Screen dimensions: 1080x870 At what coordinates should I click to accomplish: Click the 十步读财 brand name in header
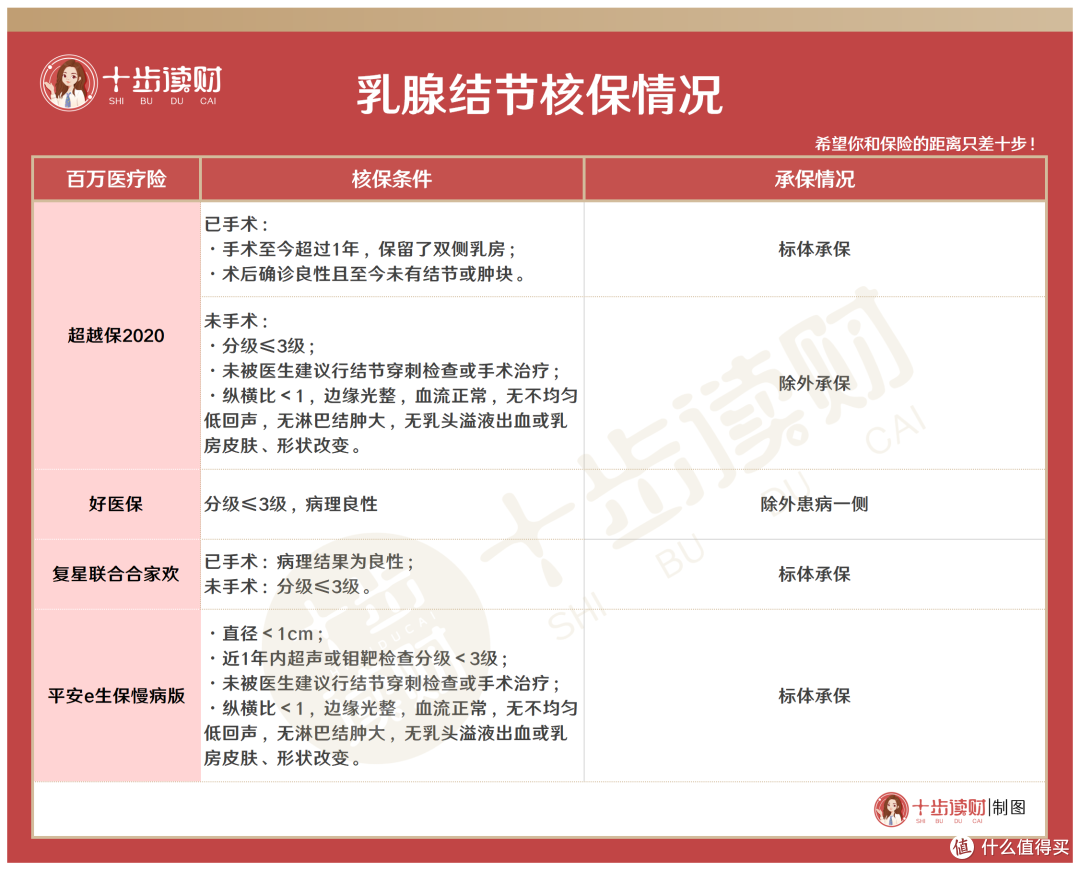pyautogui.click(x=163, y=81)
